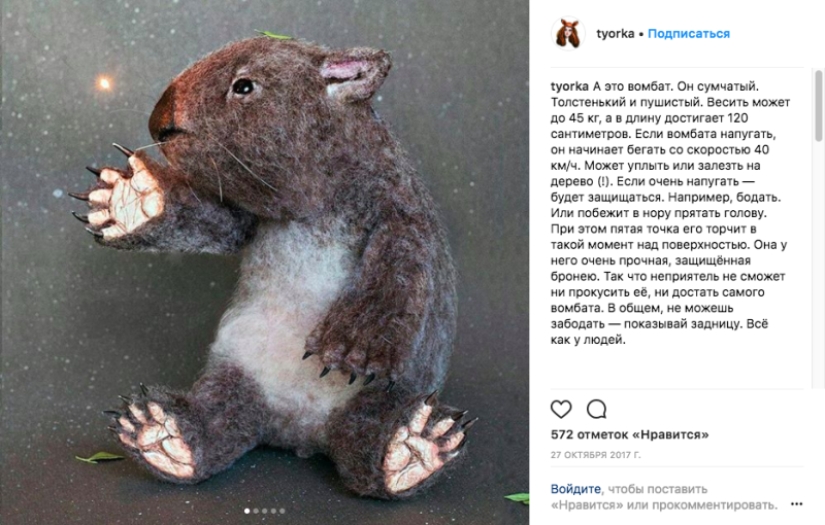
Task: Open tyorka username in post header
Action: 615,34
